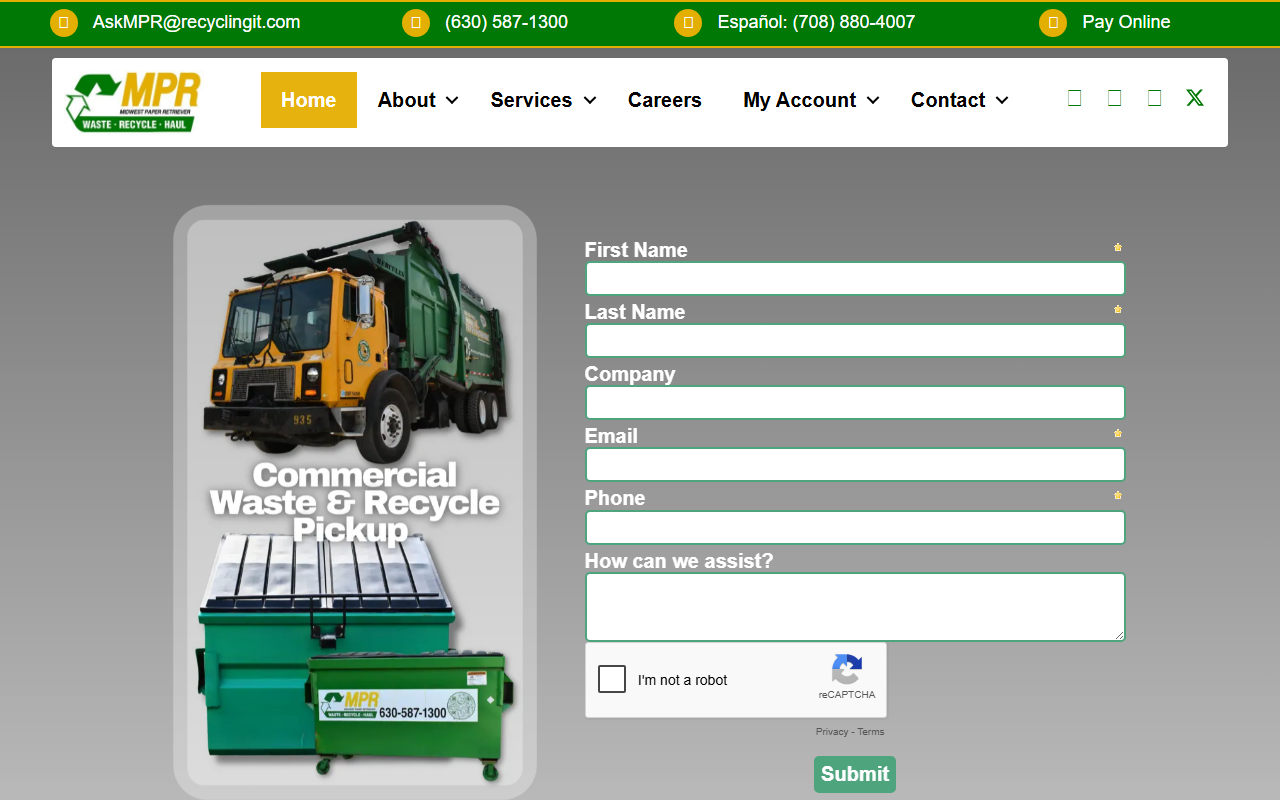
Task: Click the icon beside Pay Online
Action: (1053, 23)
